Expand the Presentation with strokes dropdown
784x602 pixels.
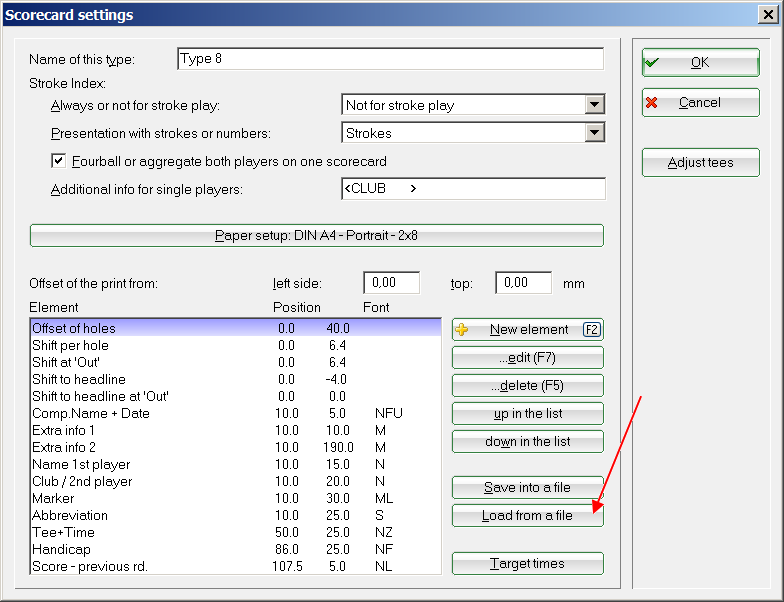tap(595, 133)
